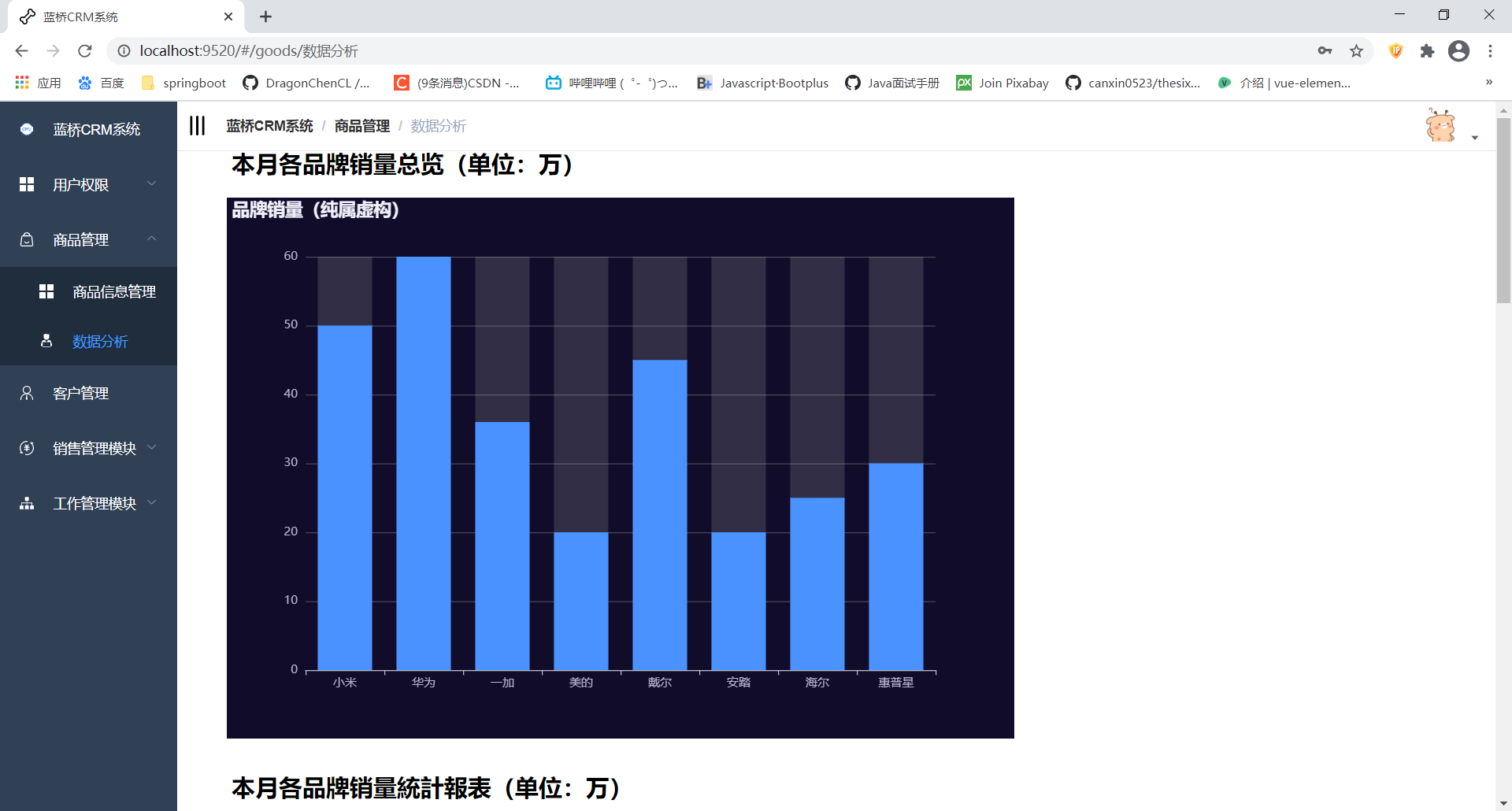Open the Java面试手册 bookmark
1512x811 pixels.
(x=892, y=83)
